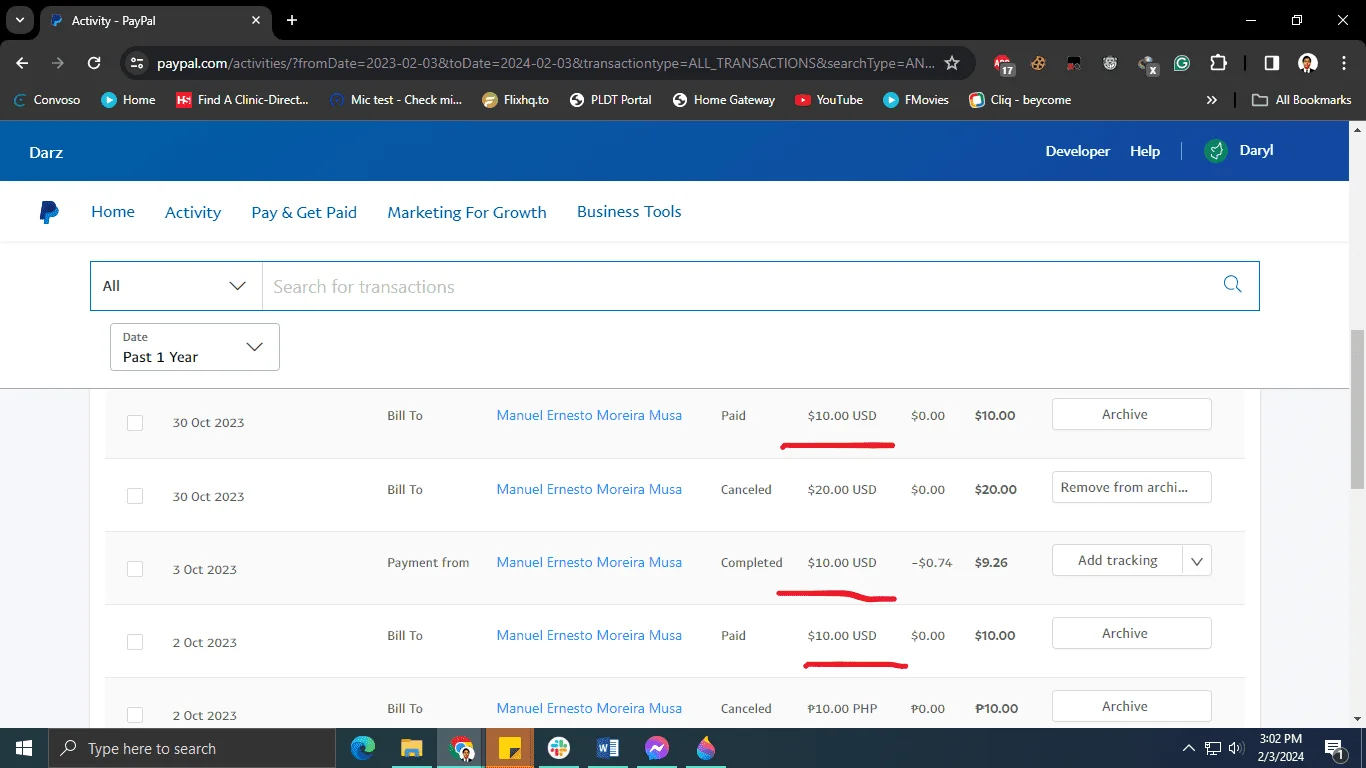Open the cookie extension icon
The width and height of the screenshot is (1366, 768).
coord(1039,63)
